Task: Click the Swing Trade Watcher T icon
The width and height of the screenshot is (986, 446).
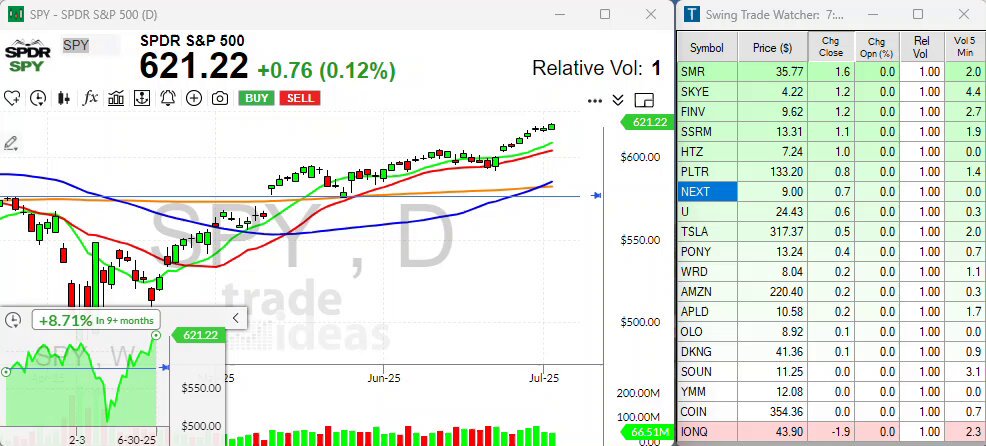Action: 692,14
